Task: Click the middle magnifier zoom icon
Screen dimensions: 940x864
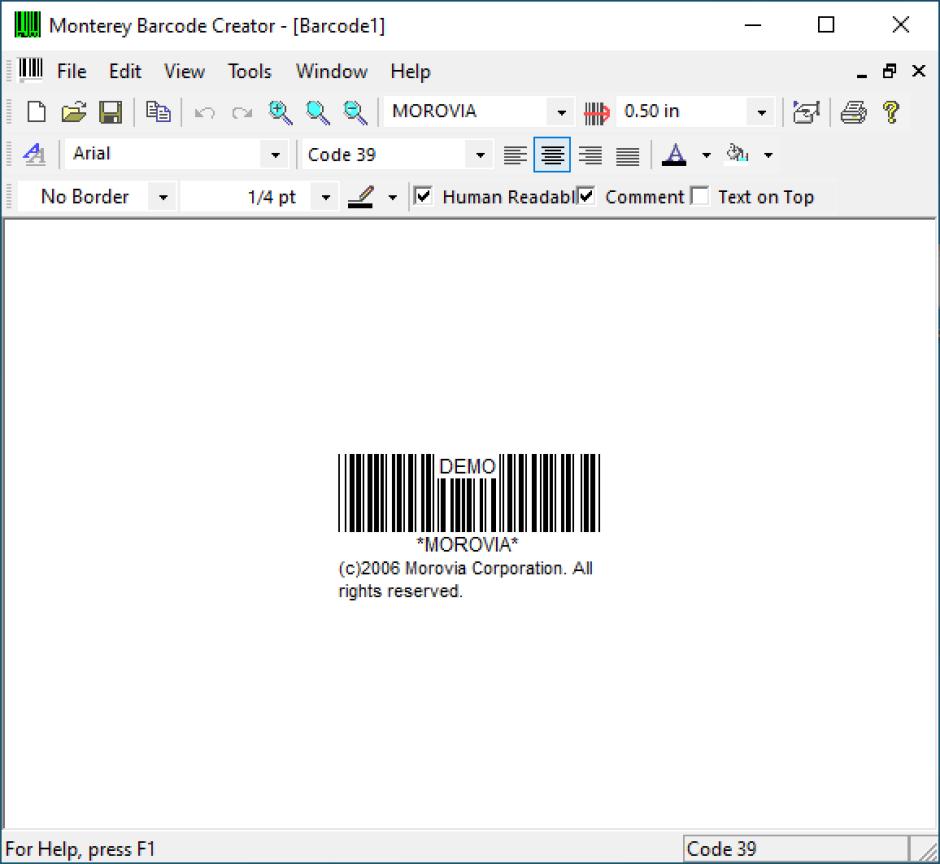Action: coord(317,112)
